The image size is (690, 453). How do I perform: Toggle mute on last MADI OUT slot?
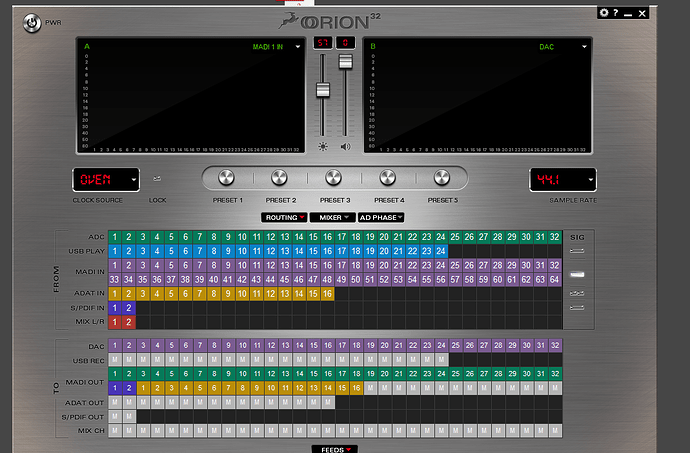click(555, 388)
